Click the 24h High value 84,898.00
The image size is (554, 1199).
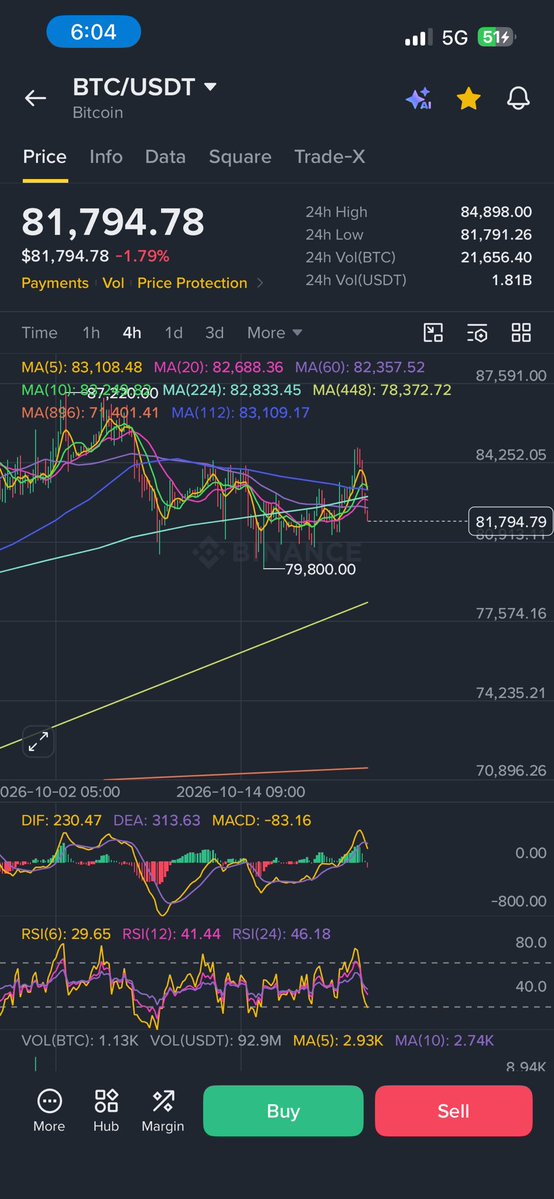click(496, 213)
